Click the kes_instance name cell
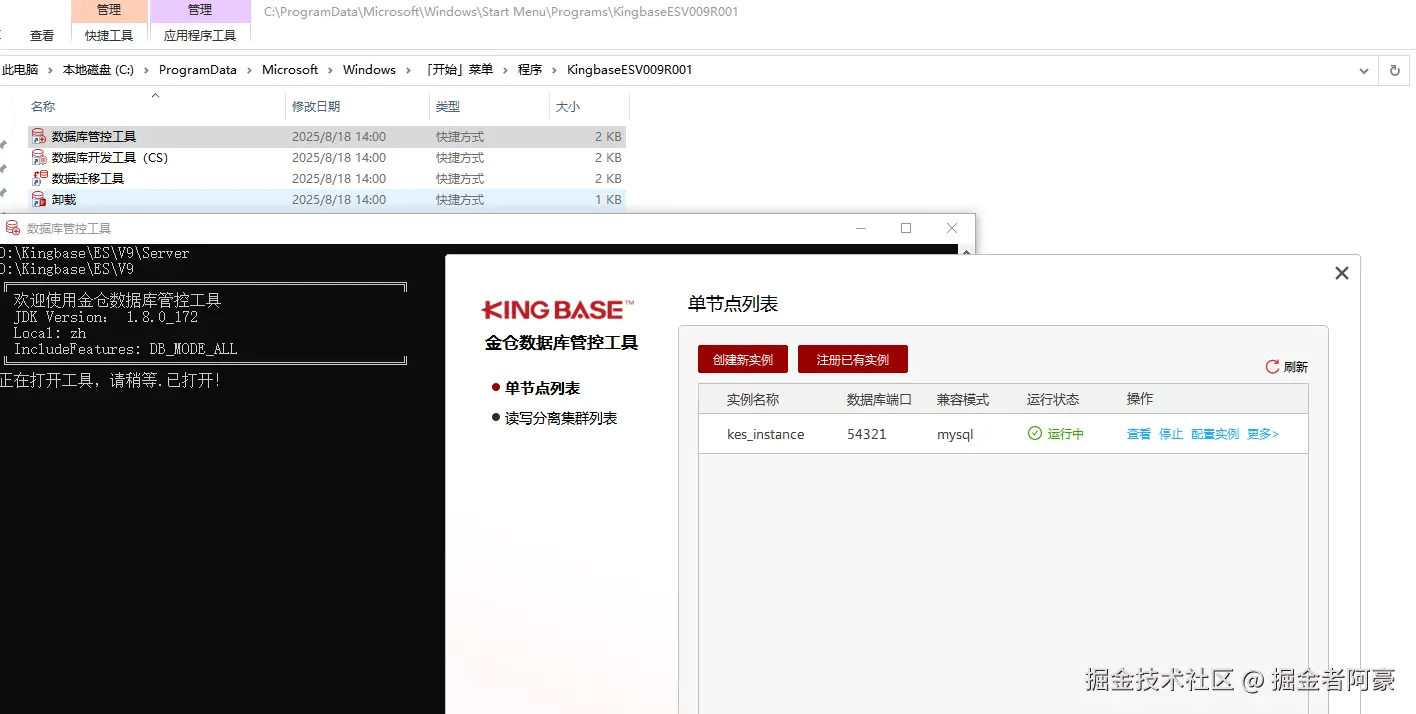 pos(766,434)
